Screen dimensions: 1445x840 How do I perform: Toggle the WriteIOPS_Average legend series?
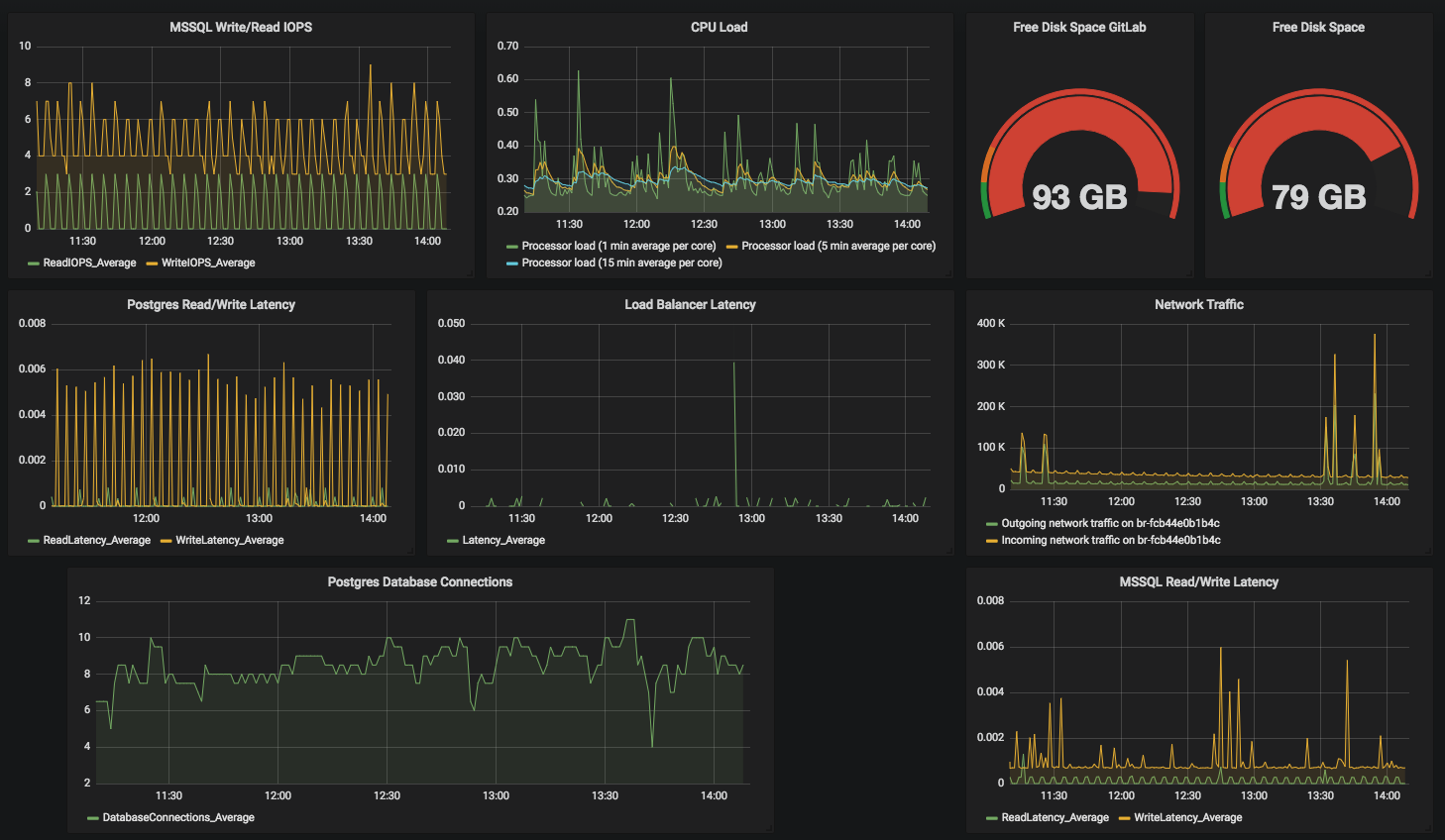click(x=208, y=262)
